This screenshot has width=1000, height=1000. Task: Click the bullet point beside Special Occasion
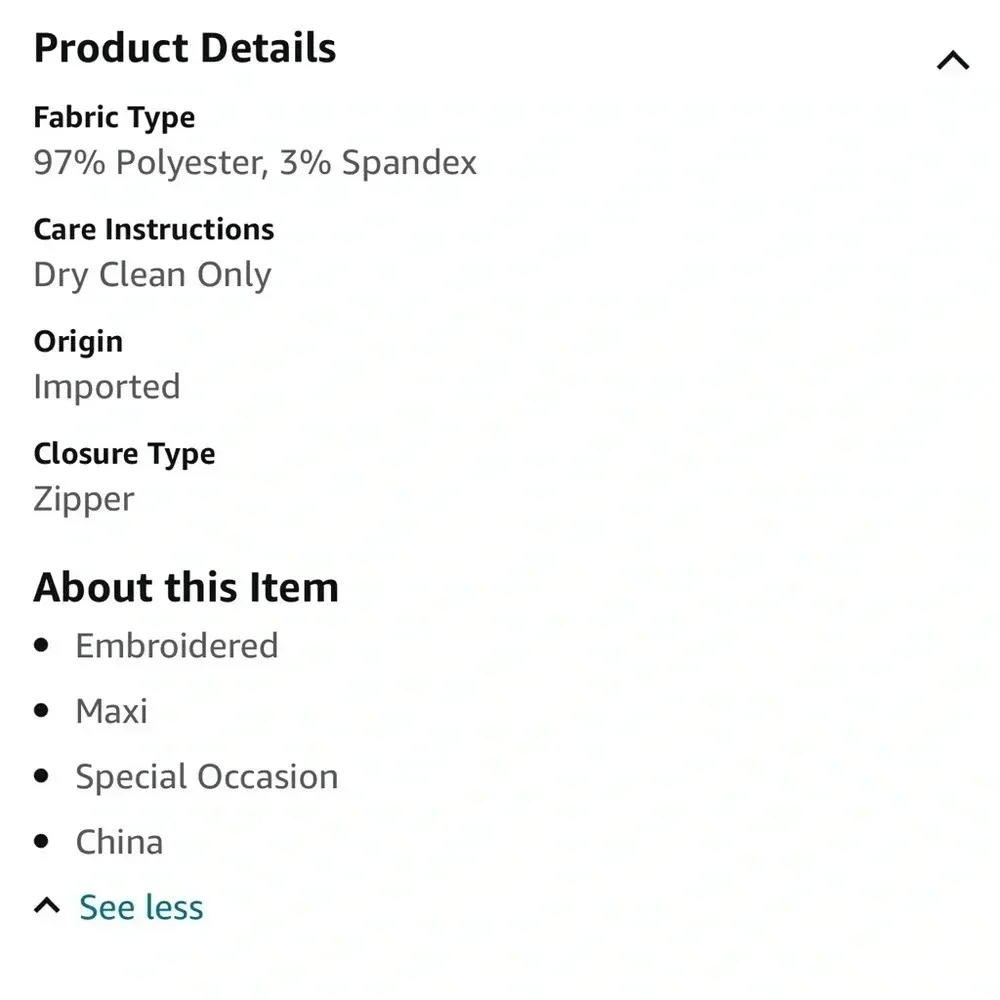(x=41, y=776)
